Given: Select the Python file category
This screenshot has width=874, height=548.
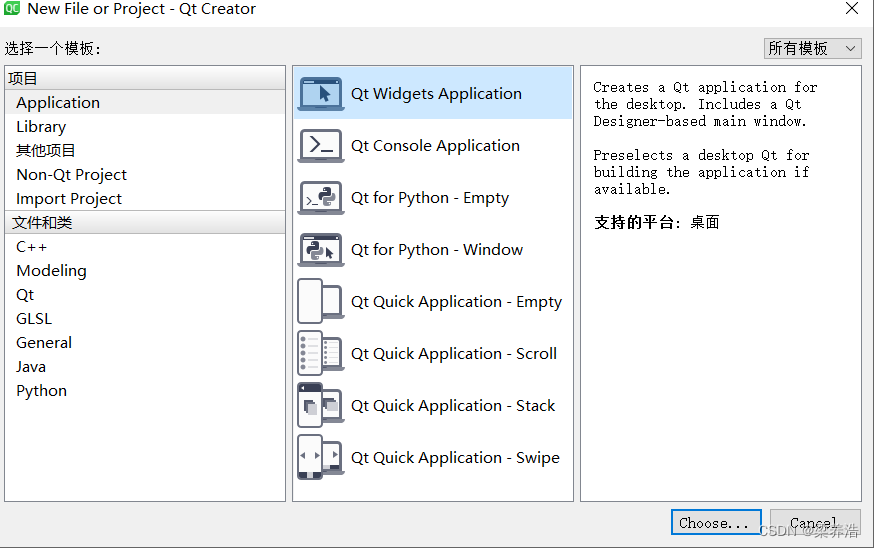Looking at the screenshot, I should pyautogui.click(x=41, y=391).
